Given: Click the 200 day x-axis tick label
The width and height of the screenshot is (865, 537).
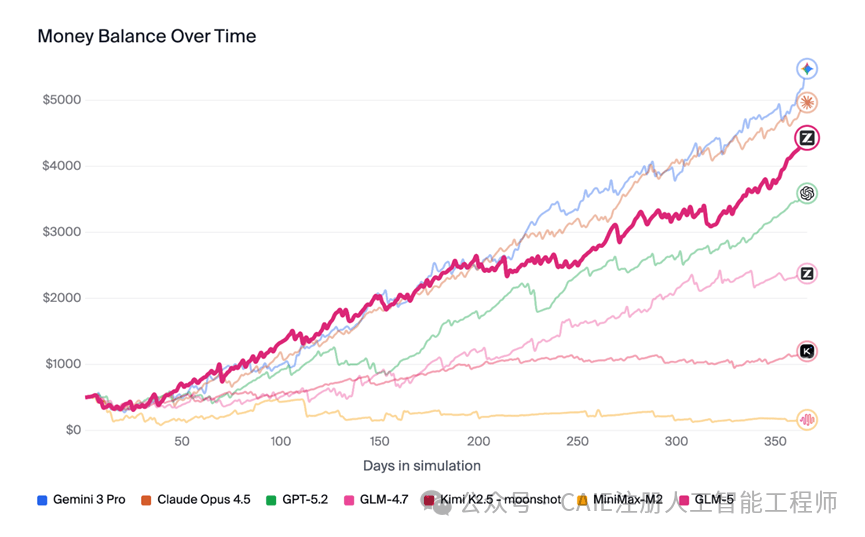Looking at the screenshot, I should pyautogui.click(x=479, y=442).
